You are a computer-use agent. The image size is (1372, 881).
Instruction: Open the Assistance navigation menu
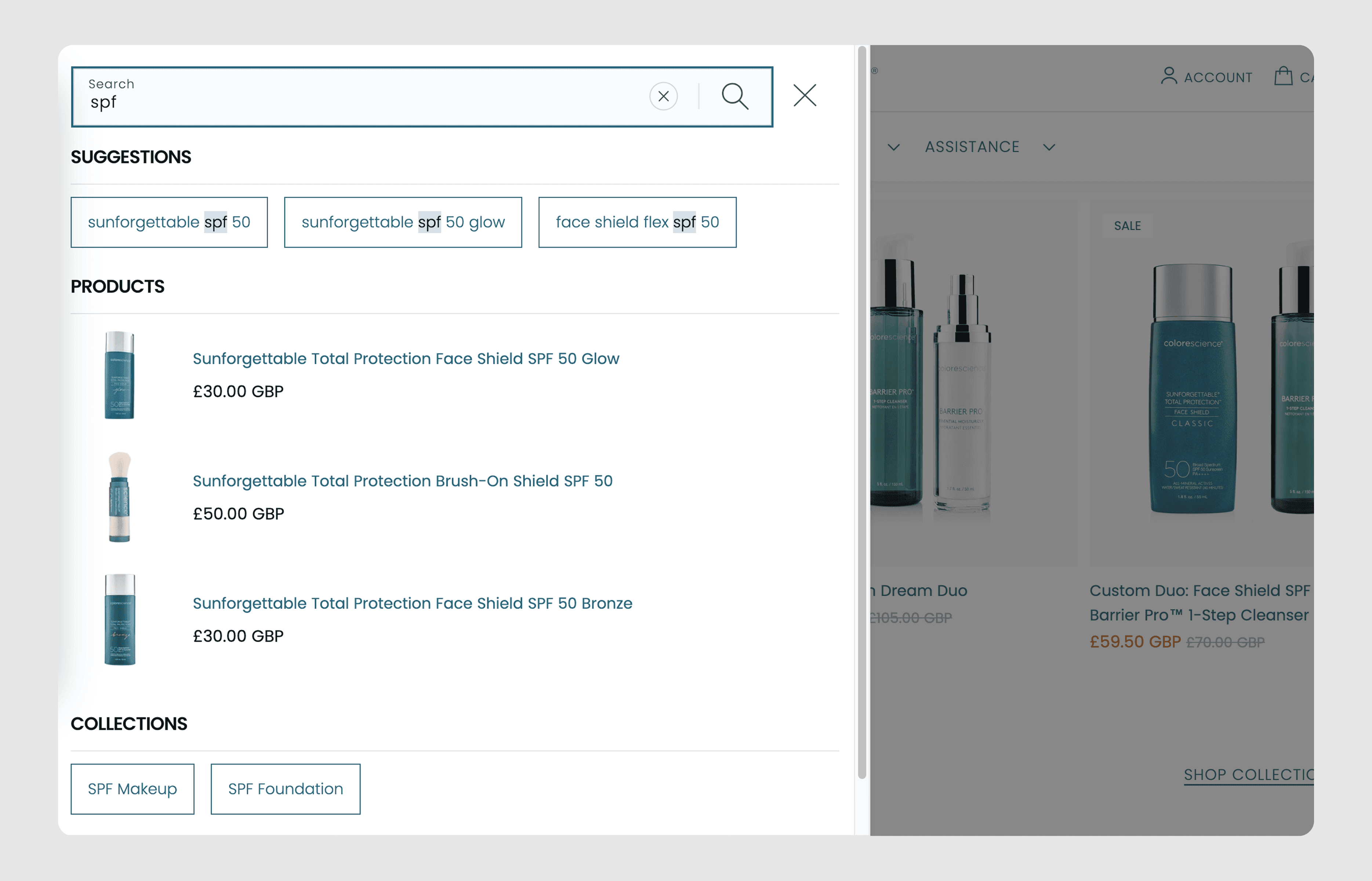pos(972,147)
